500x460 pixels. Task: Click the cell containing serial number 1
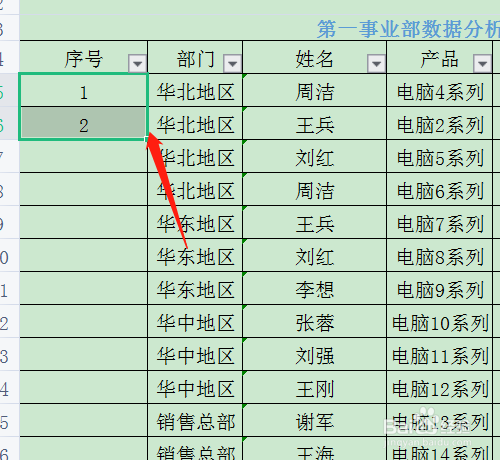(x=83, y=90)
